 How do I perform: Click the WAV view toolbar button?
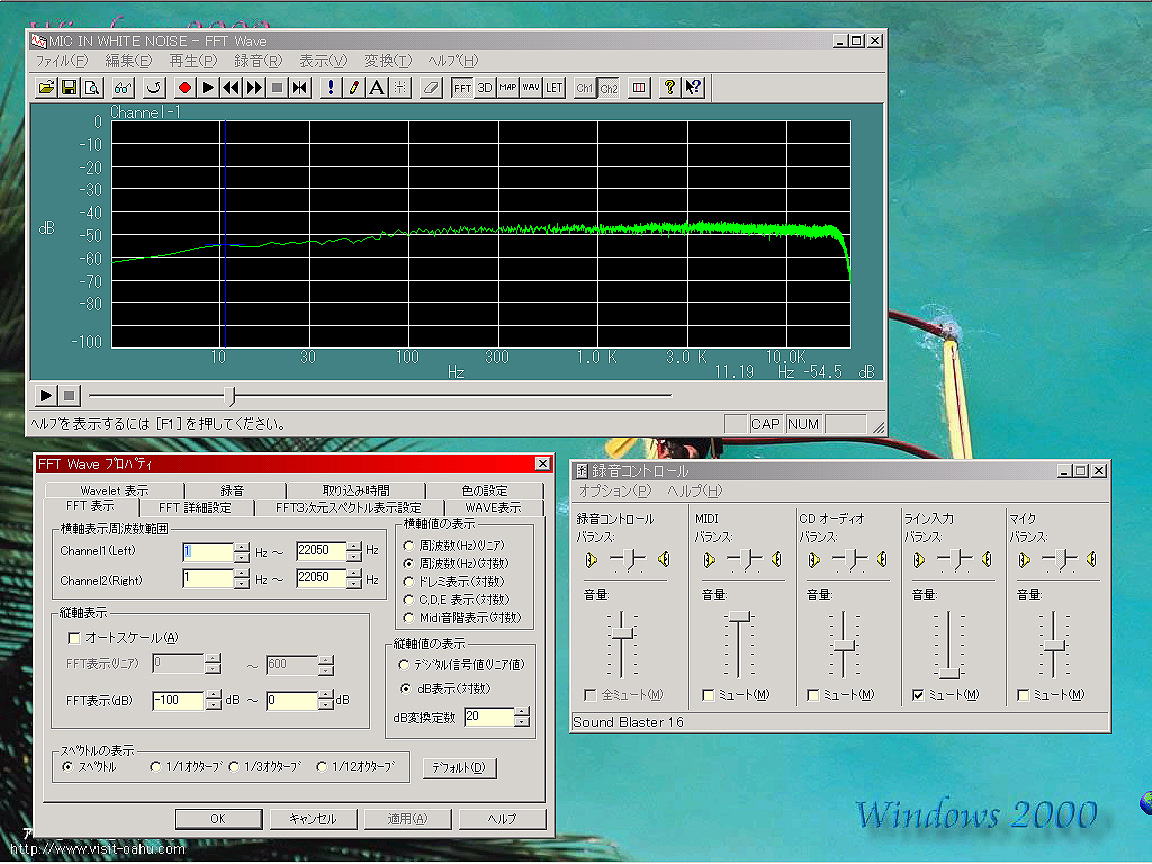pyautogui.click(x=531, y=88)
